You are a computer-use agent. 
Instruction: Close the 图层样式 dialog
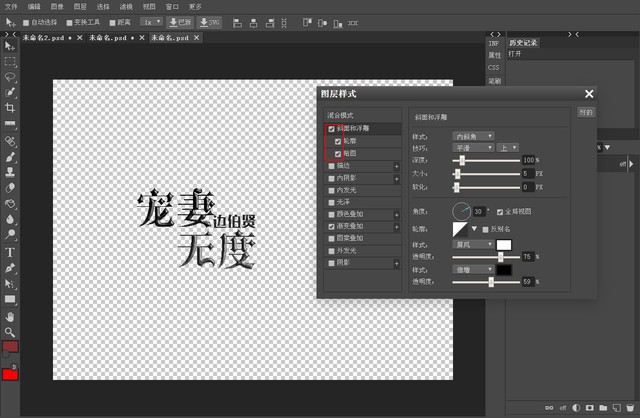click(589, 94)
